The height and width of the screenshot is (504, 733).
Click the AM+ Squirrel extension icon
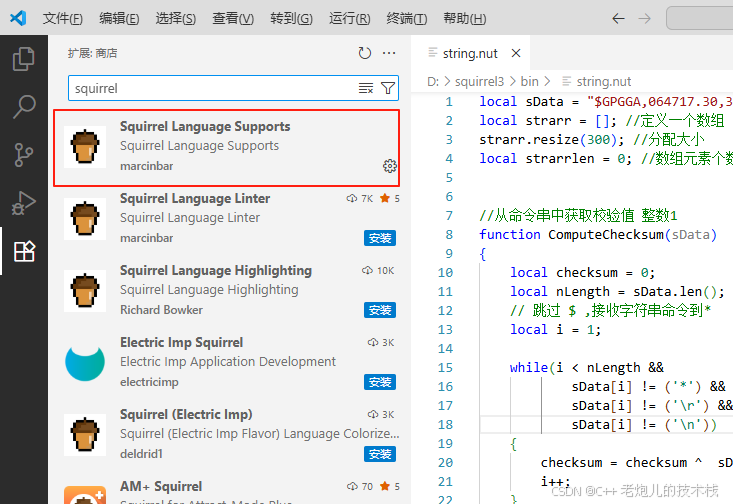click(x=85, y=495)
